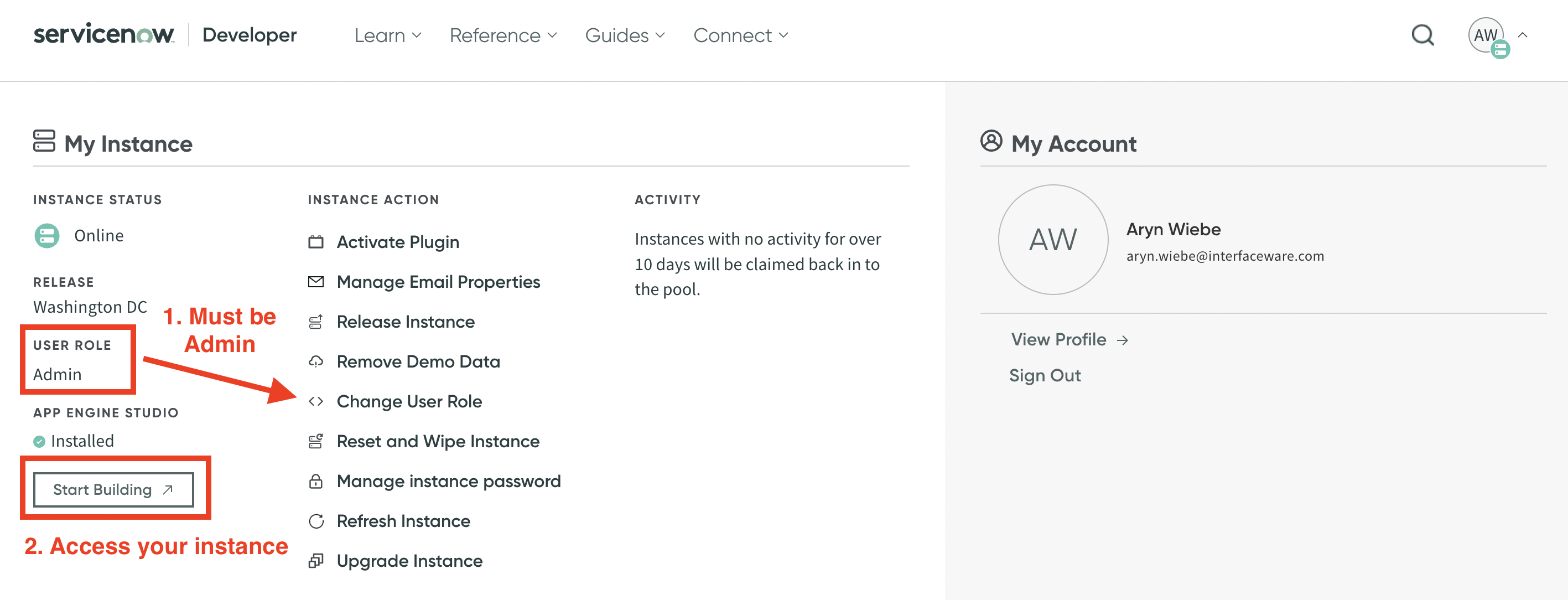The image size is (1568, 600).
Task: Expand the Guides navigation menu
Action: 625,35
